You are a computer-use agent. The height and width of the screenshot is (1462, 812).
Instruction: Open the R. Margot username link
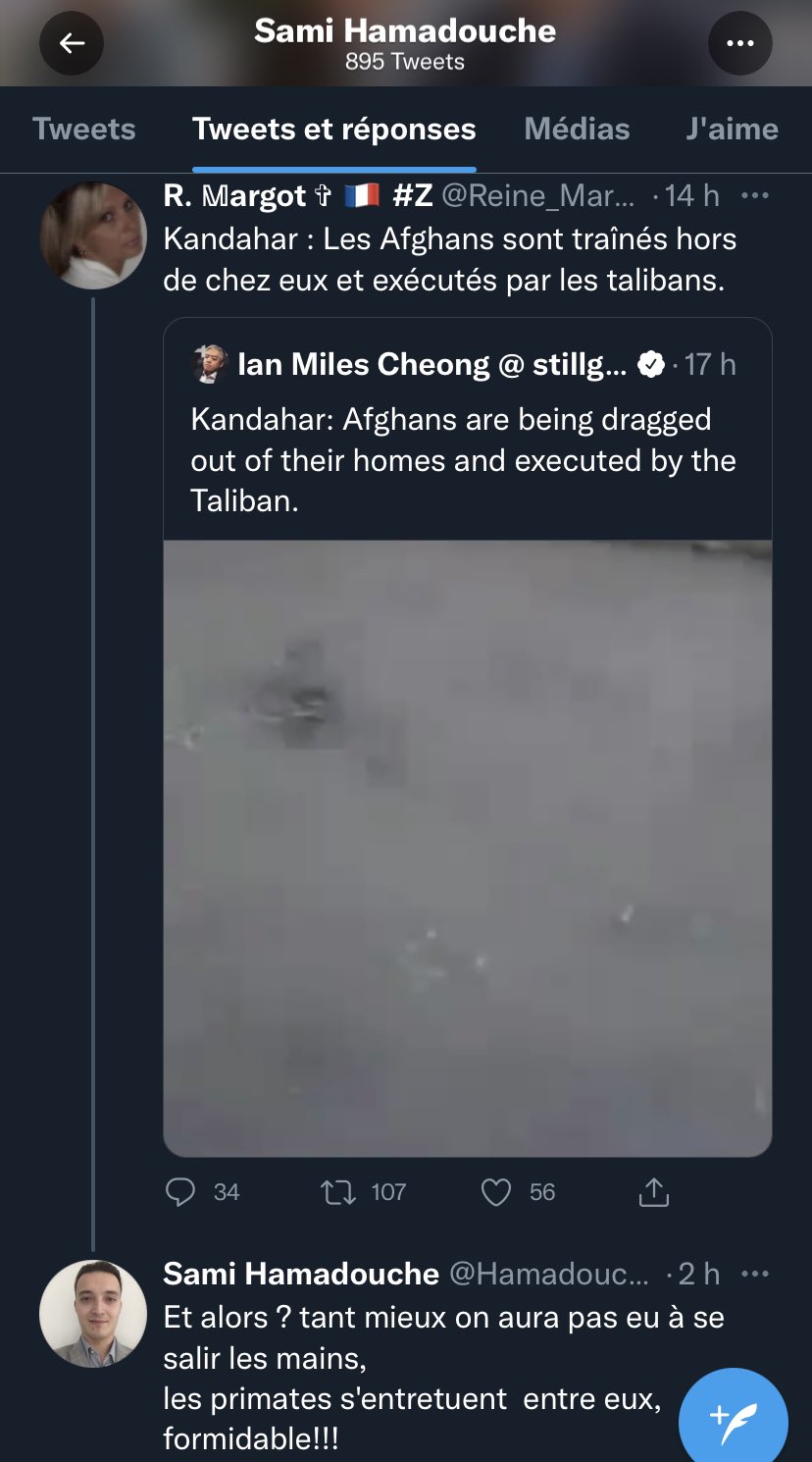pos(235,196)
